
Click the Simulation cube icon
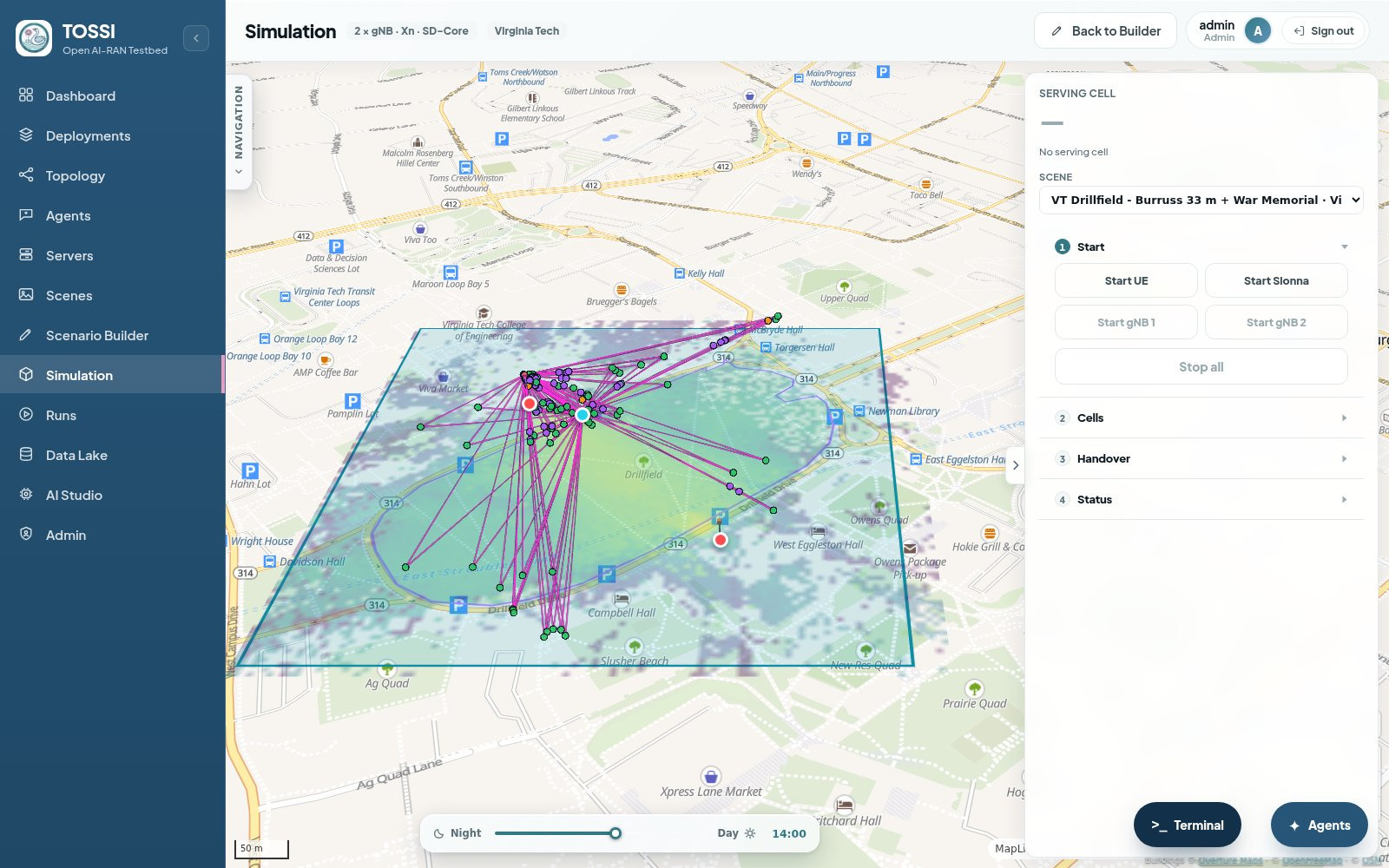coord(26,375)
